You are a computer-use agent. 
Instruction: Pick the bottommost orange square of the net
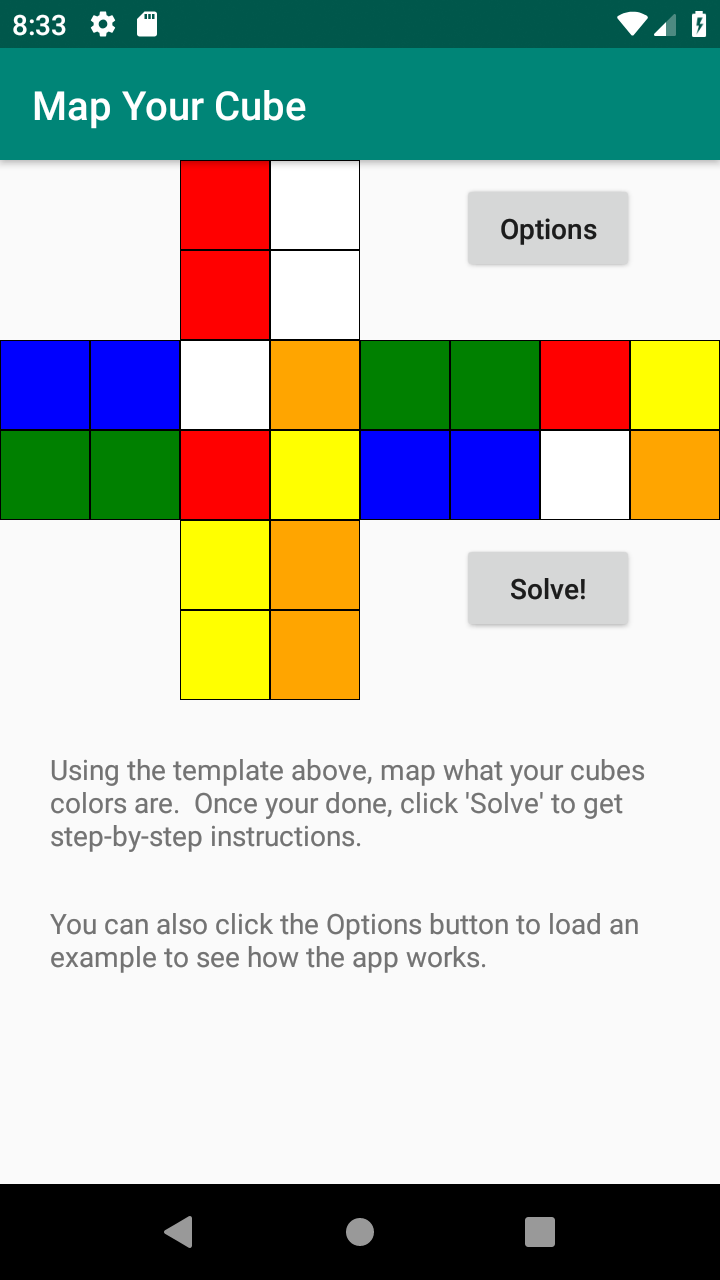[x=315, y=655]
